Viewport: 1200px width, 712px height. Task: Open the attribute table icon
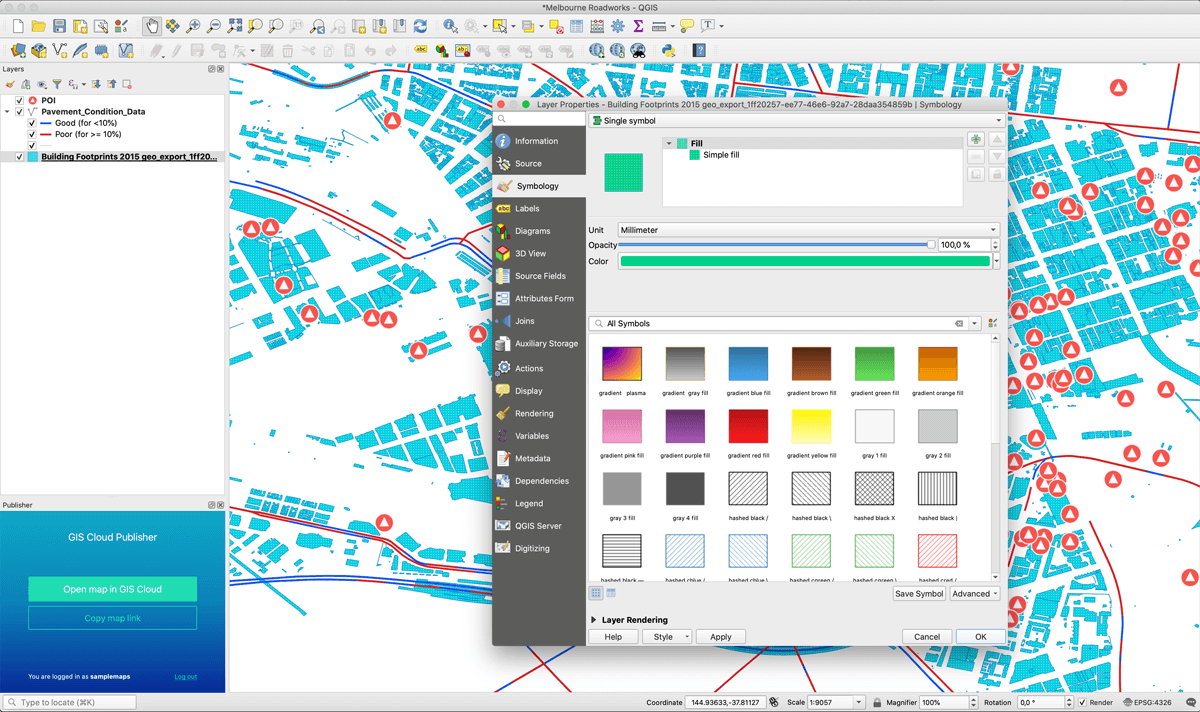(576, 26)
